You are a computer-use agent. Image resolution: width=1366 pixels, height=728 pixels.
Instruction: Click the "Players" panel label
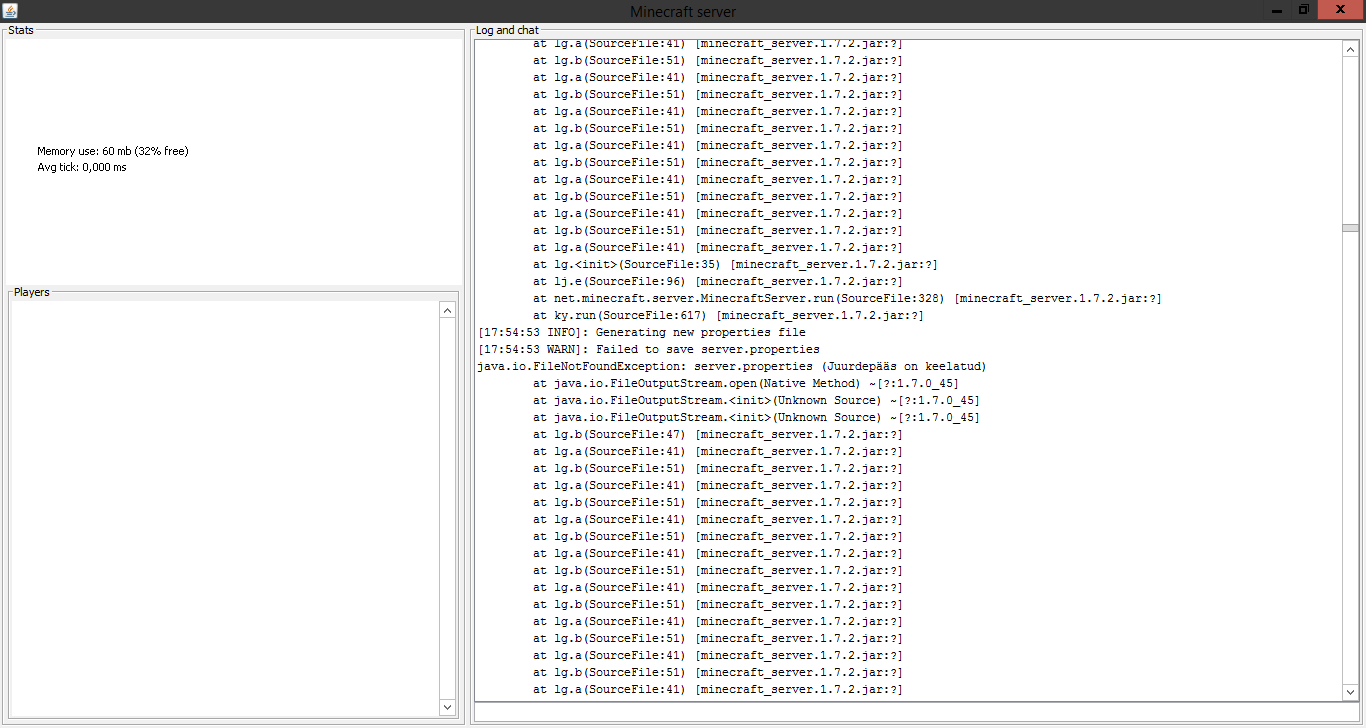point(32,292)
